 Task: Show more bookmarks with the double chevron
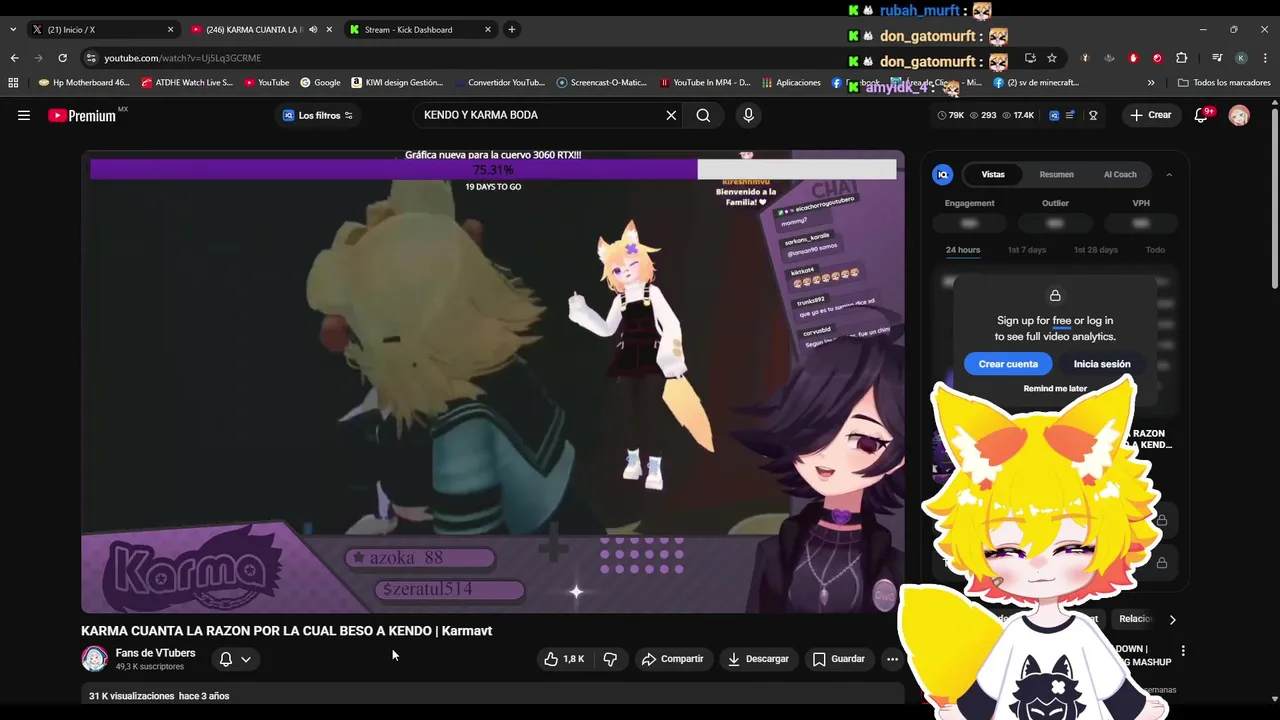tap(1151, 83)
